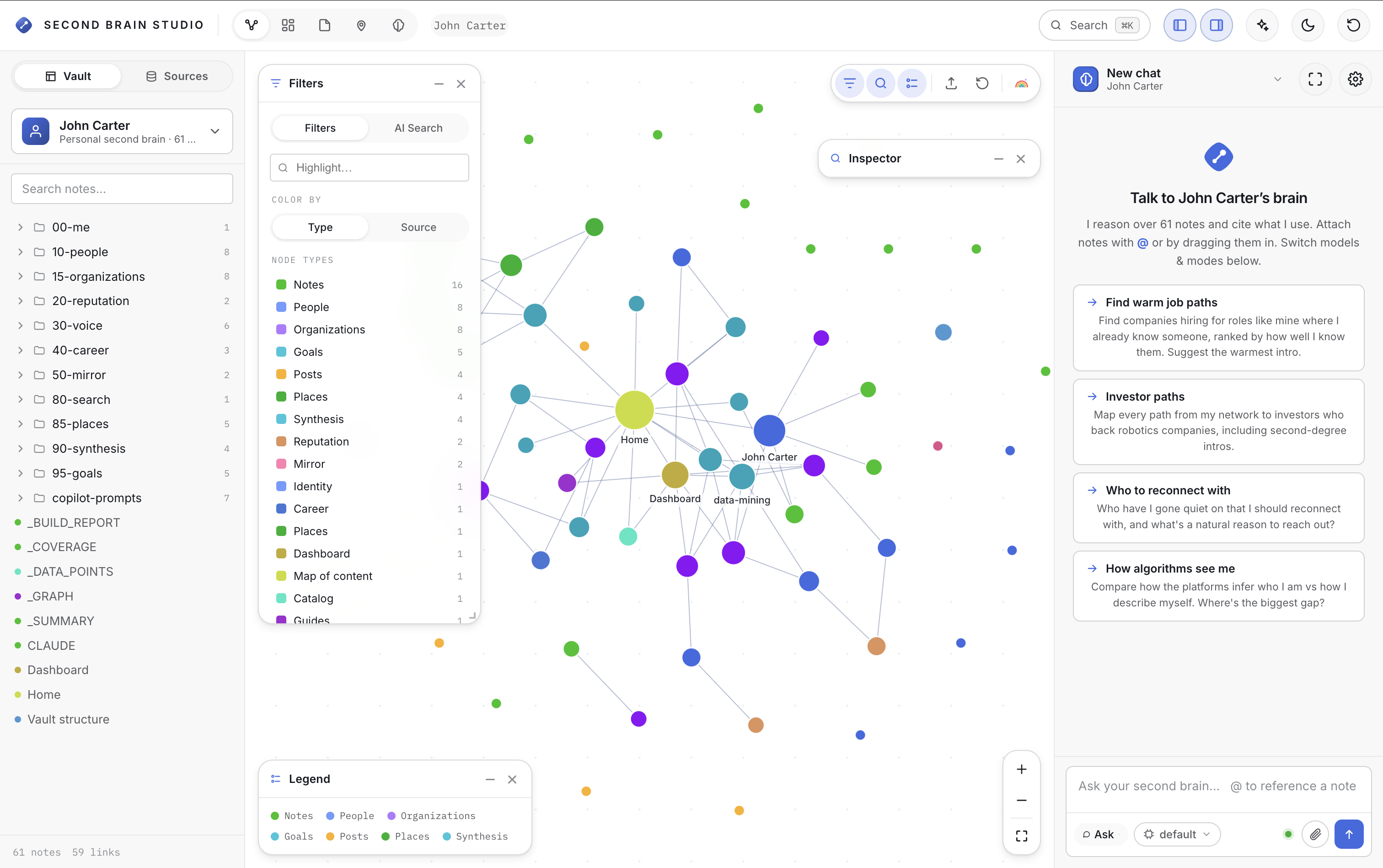Toggle the Filters panel button in graph toolbar

coord(850,84)
